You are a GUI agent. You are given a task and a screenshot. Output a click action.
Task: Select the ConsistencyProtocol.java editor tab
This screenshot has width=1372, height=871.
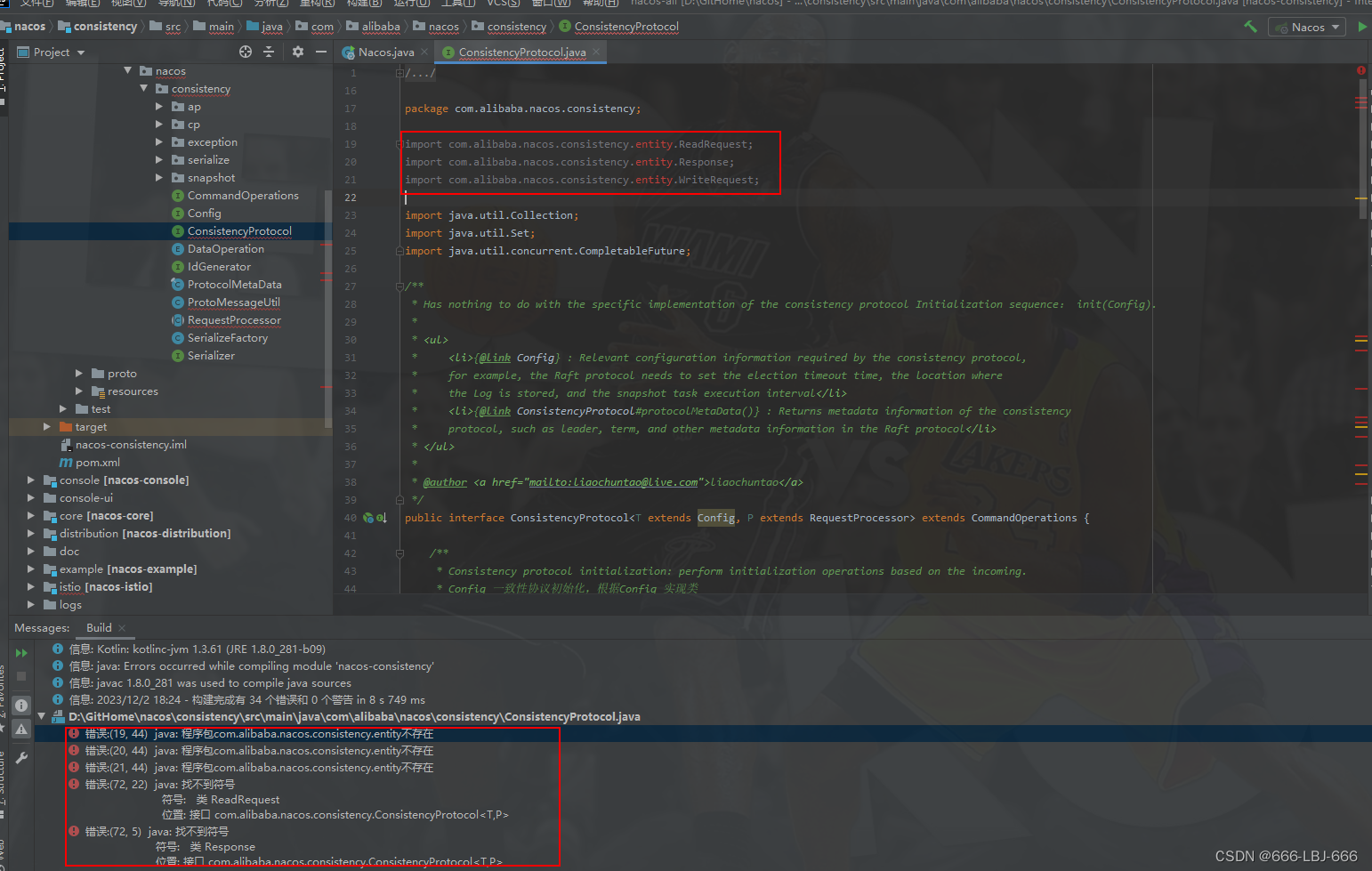[x=522, y=52]
